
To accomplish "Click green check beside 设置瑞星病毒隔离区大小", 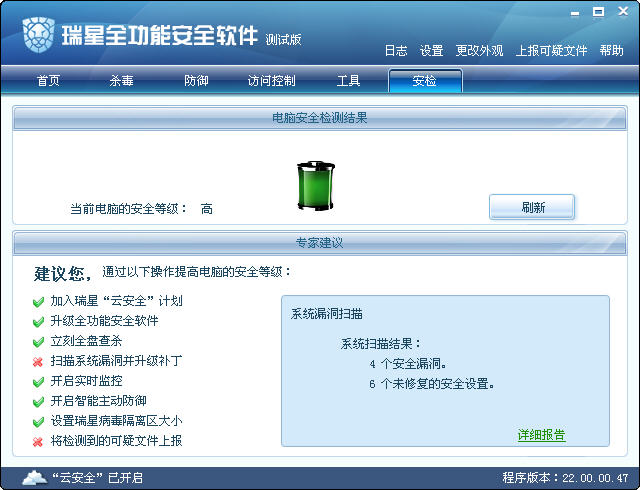I will tap(38, 422).
